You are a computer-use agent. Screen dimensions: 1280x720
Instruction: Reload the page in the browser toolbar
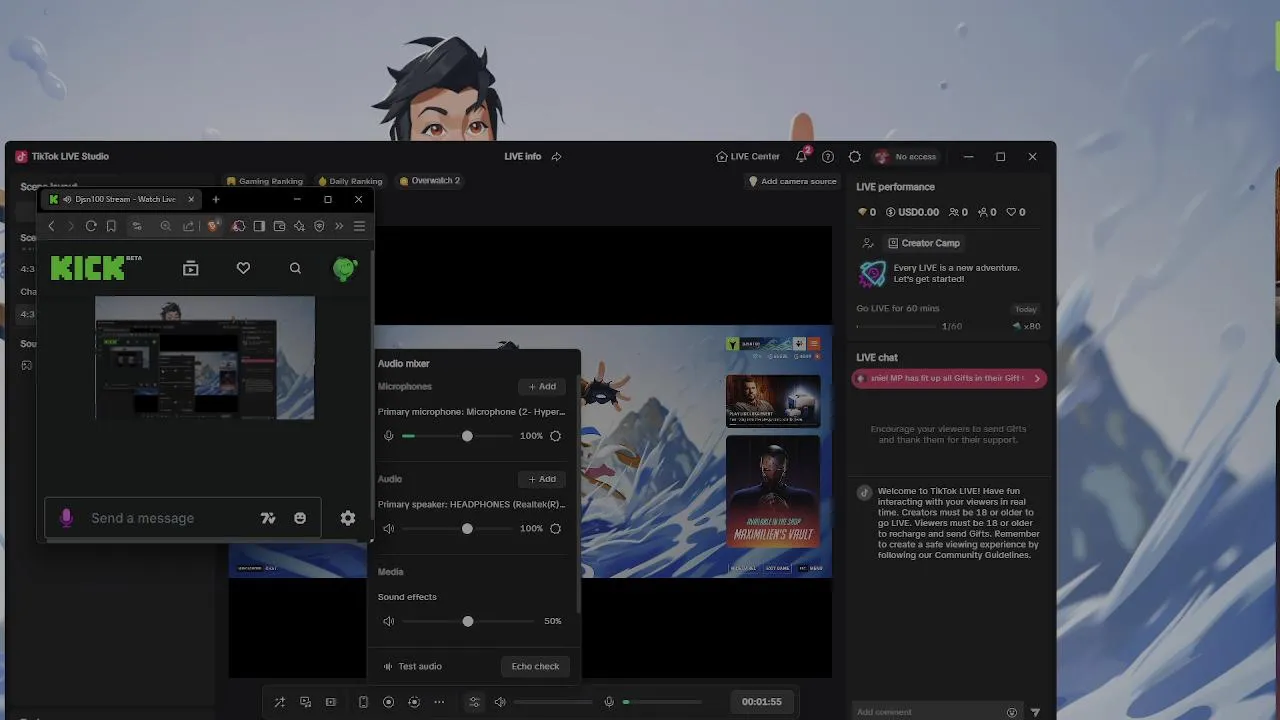[x=91, y=226]
